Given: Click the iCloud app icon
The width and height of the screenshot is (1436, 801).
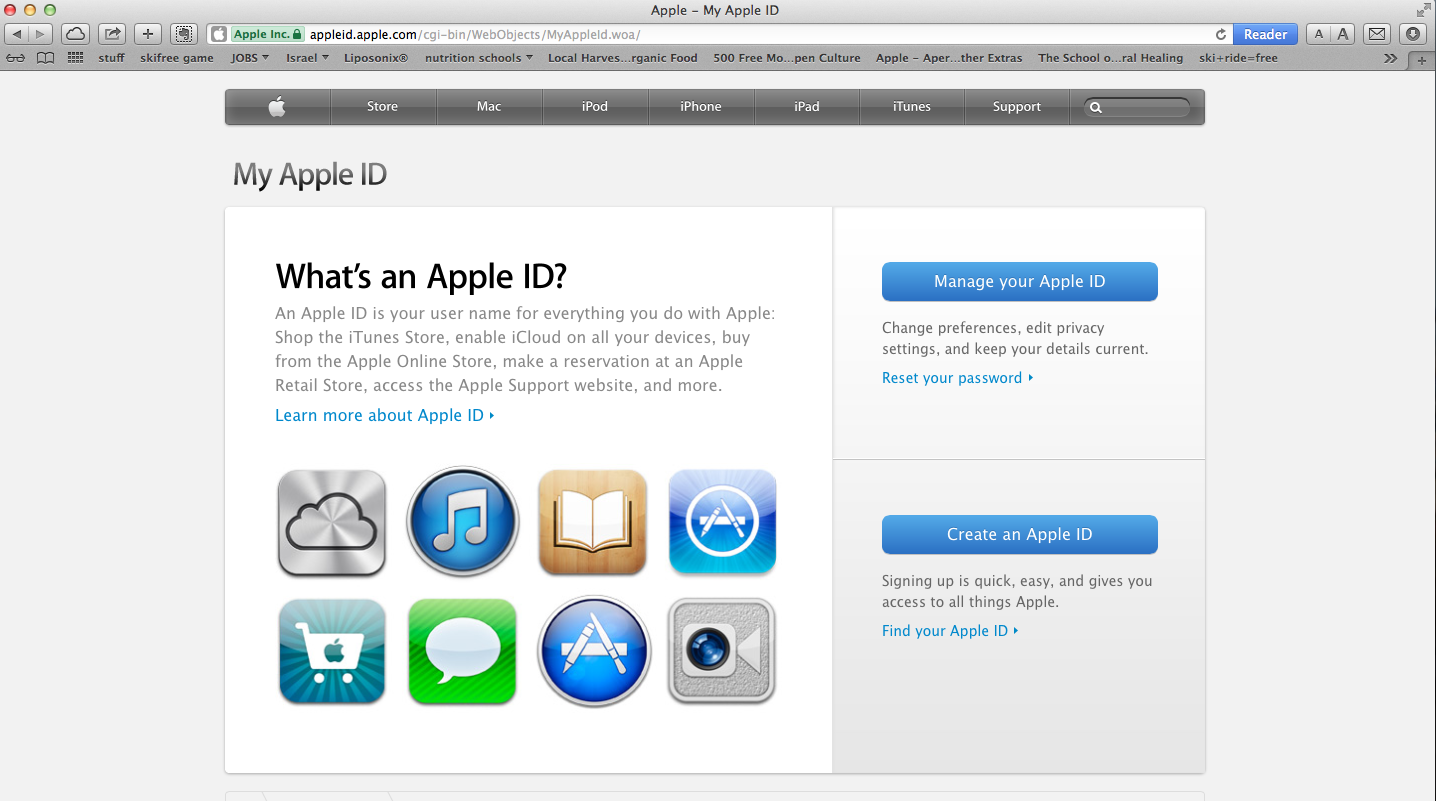Looking at the screenshot, I should click(331, 521).
